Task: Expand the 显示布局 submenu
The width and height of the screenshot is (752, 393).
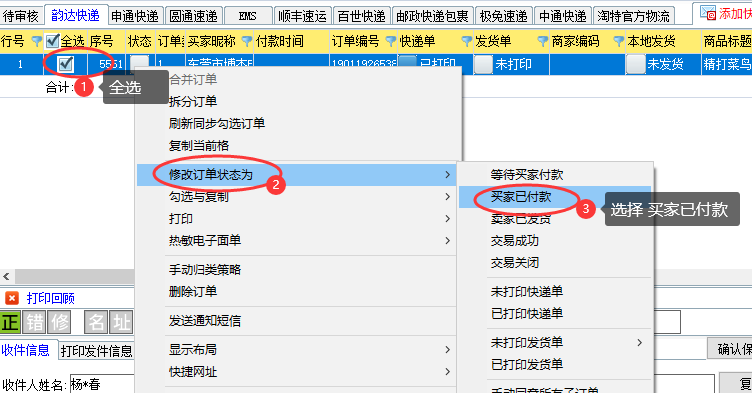Action: pos(296,350)
